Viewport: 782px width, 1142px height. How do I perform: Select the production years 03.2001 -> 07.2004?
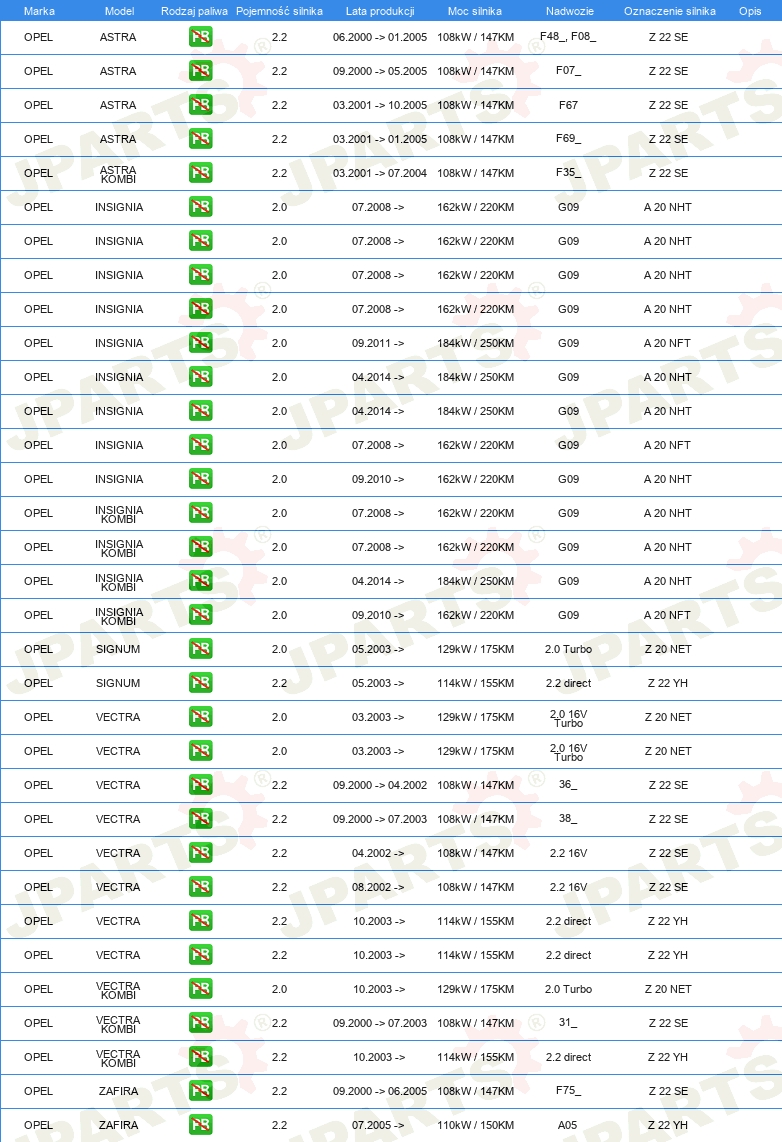[380, 173]
